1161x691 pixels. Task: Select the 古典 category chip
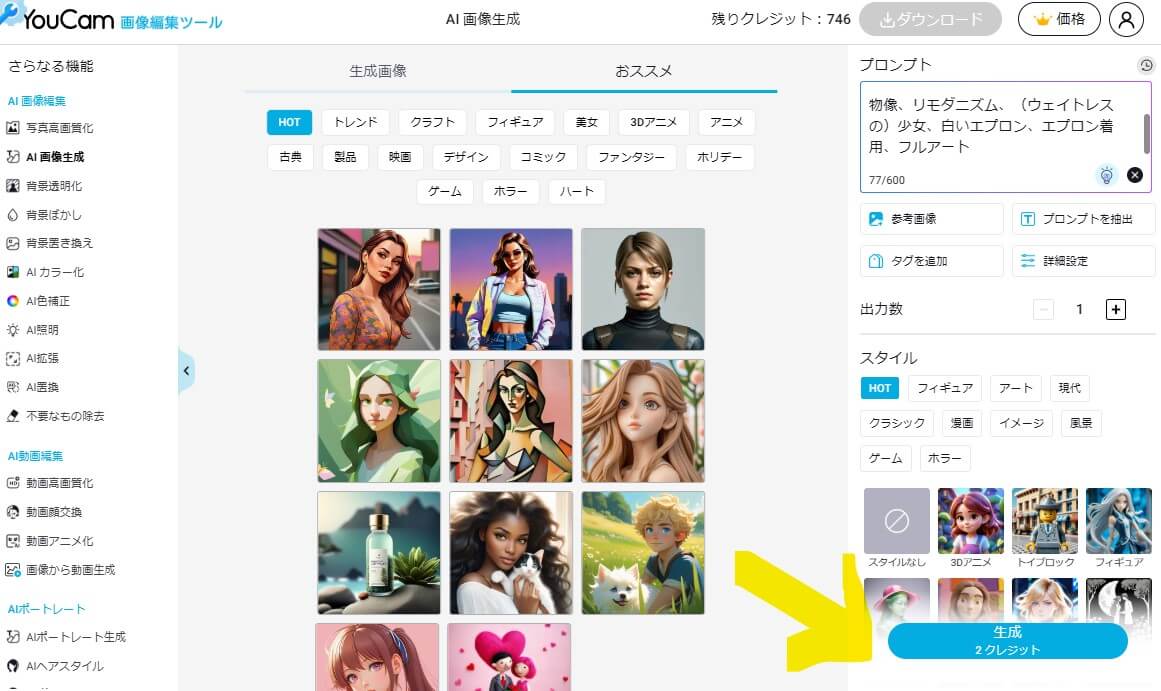click(x=290, y=157)
